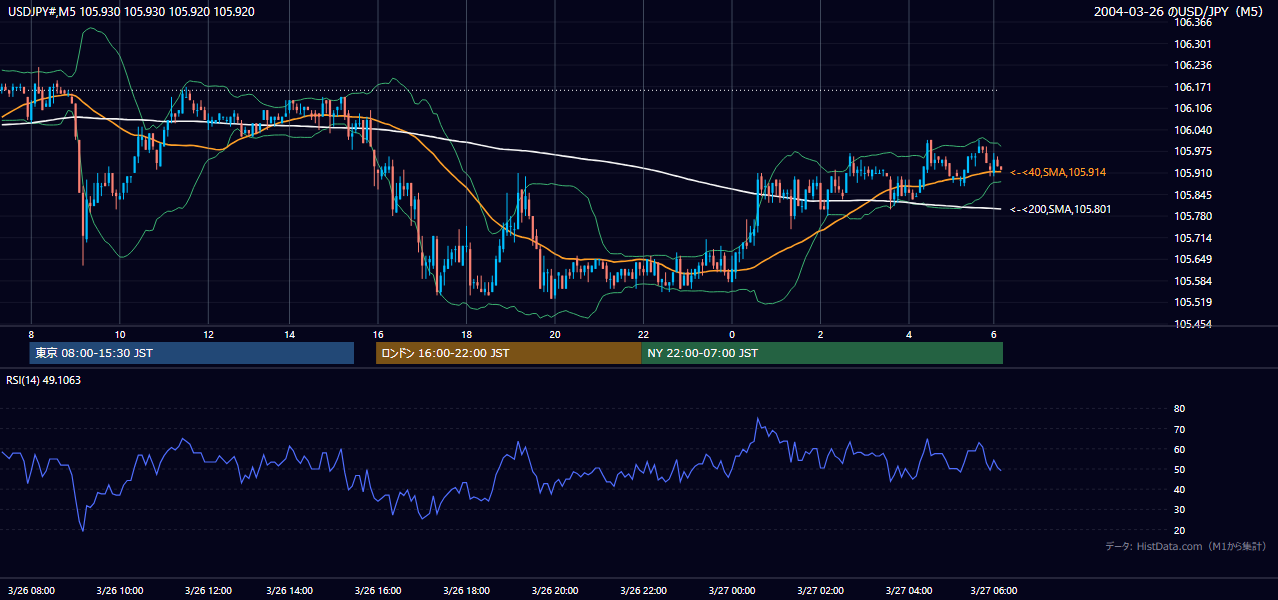
Task: Click the NY 22:00-07:00 JST session bar
Action: coord(822,353)
